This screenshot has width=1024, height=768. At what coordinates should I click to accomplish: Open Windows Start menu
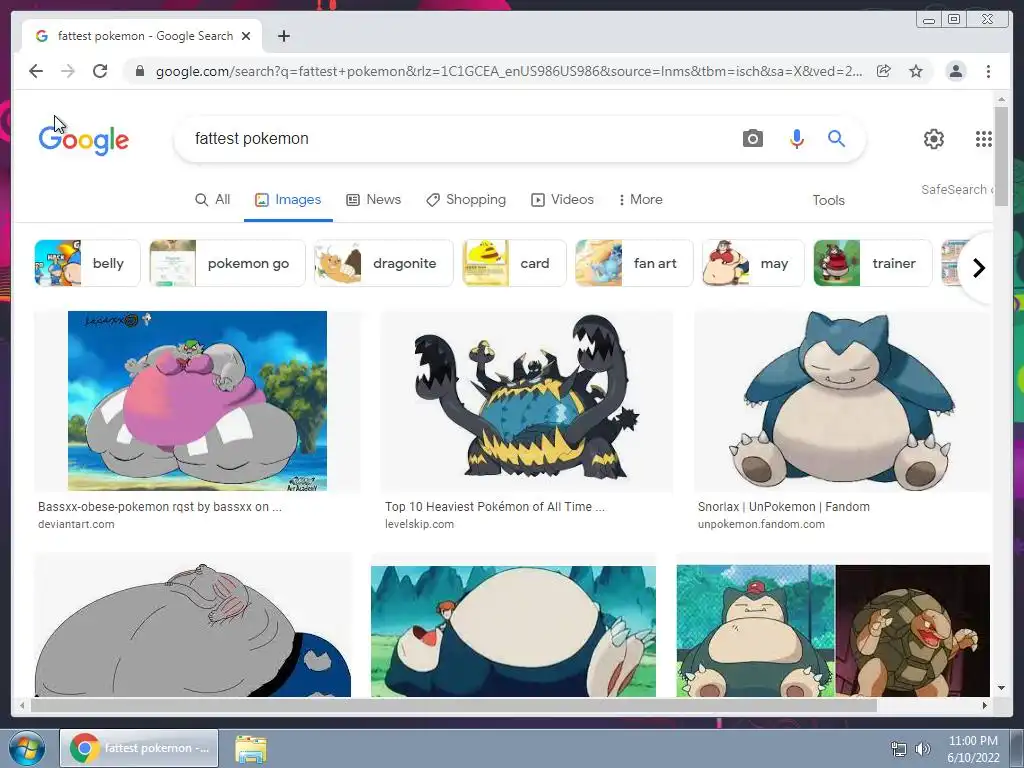[26, 748]
